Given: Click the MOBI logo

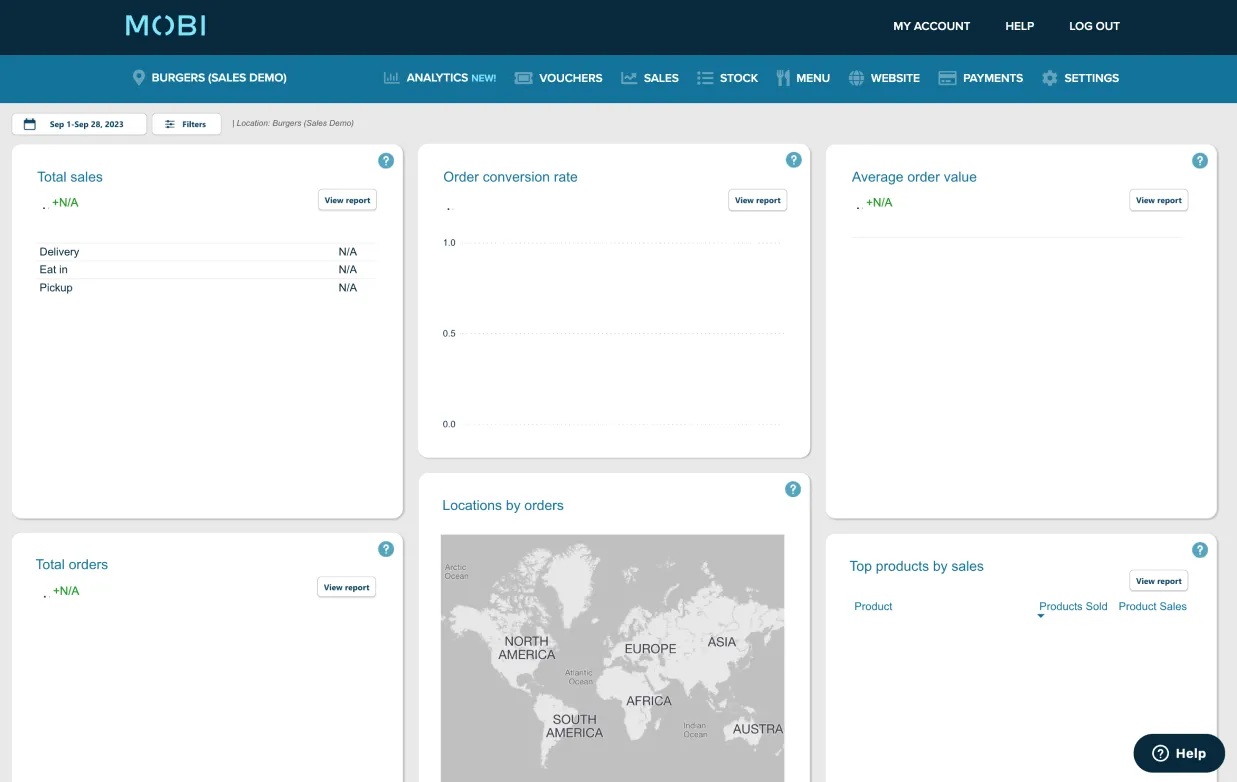Looking at the screenshot, I should coord(165,26).
